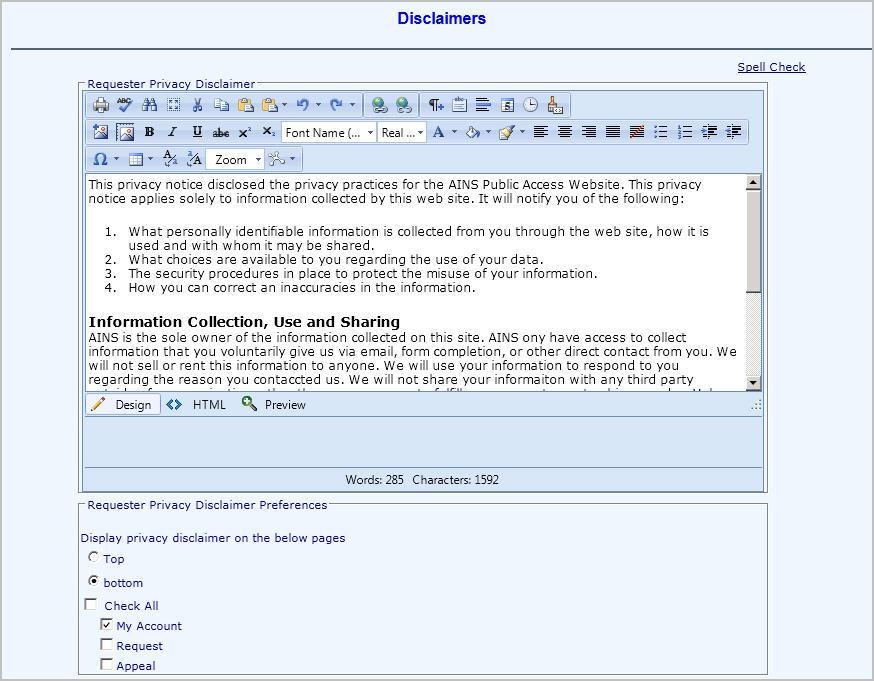
Task: Apply Superscript formatting
Action: coord(245,132)
